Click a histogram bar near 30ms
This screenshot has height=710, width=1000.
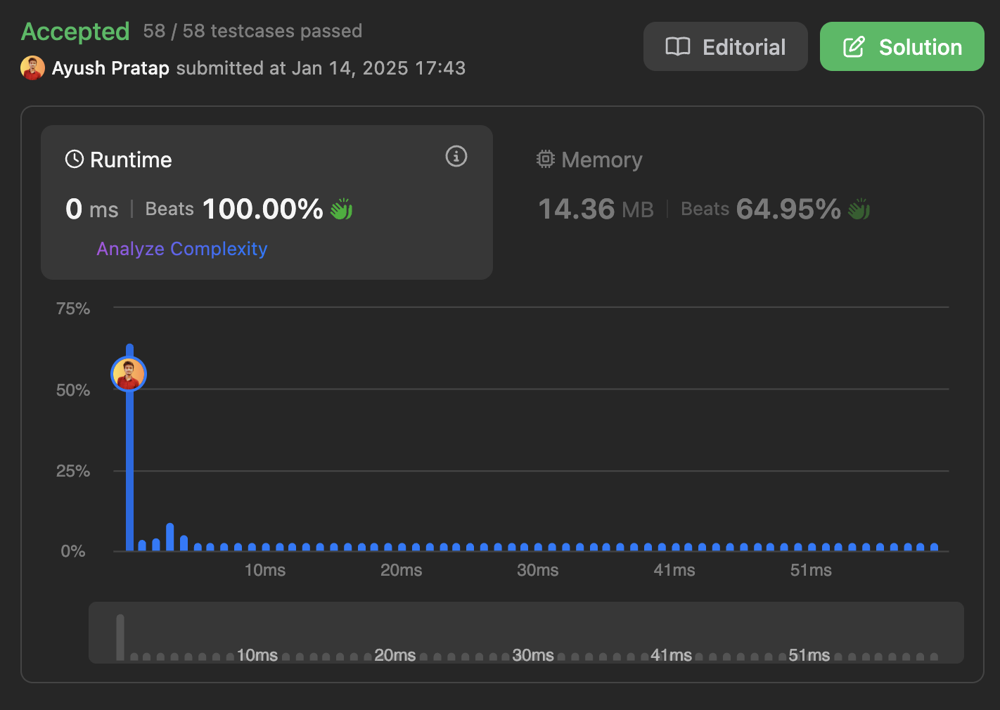[538, 547]
